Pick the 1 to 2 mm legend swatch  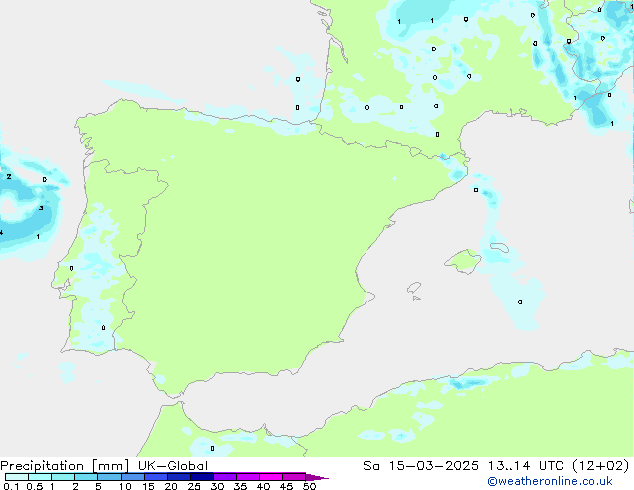pos(63,477)
